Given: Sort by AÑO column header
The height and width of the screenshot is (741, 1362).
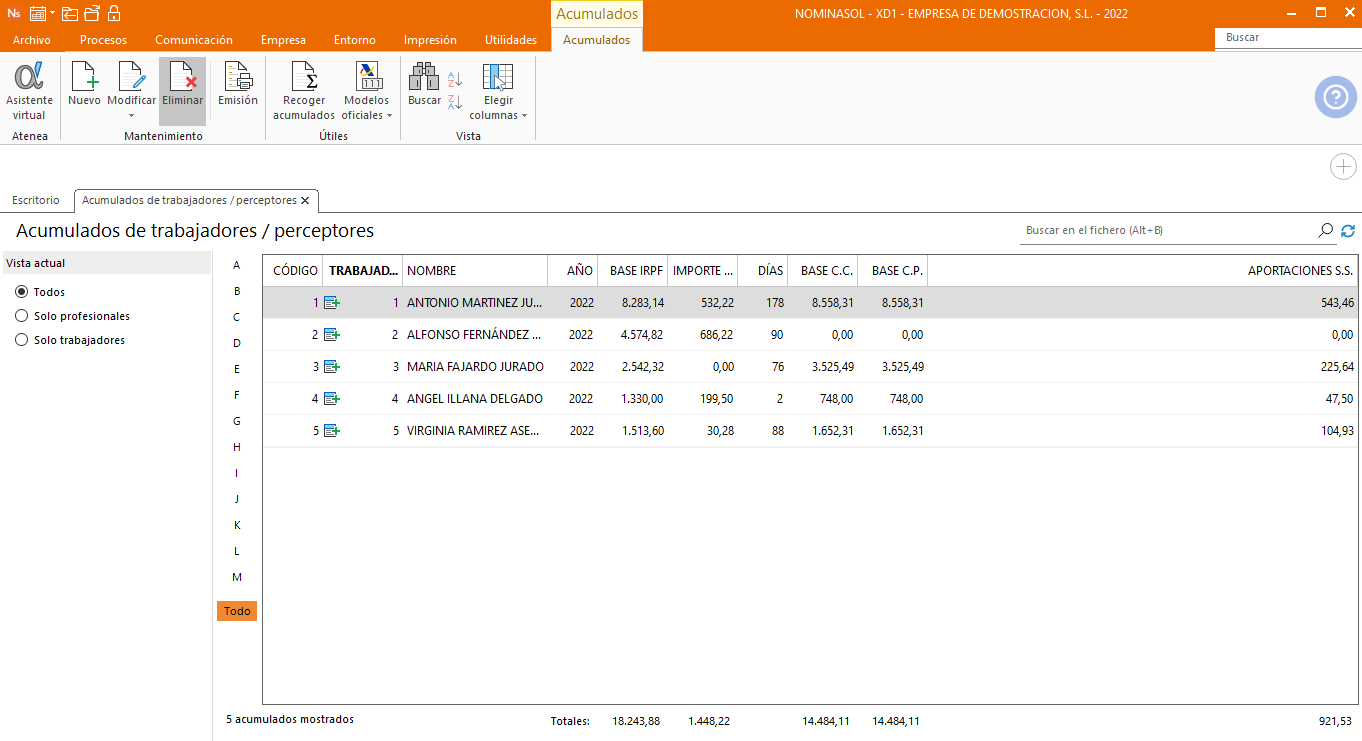Looking at the screenshot, I should click(x=573, y=271).
